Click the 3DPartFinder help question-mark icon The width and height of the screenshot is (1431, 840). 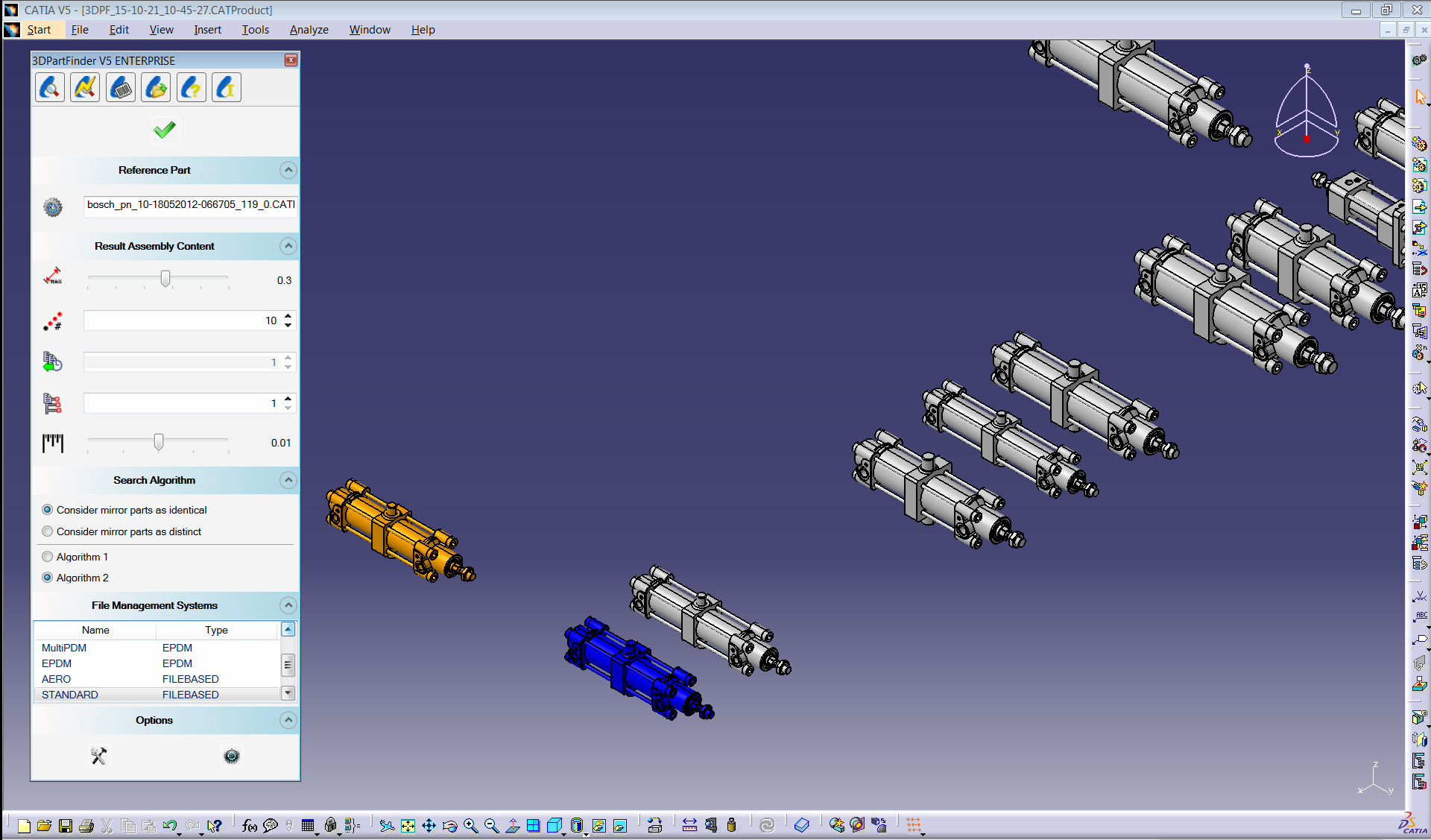click(x=192, y=88)
